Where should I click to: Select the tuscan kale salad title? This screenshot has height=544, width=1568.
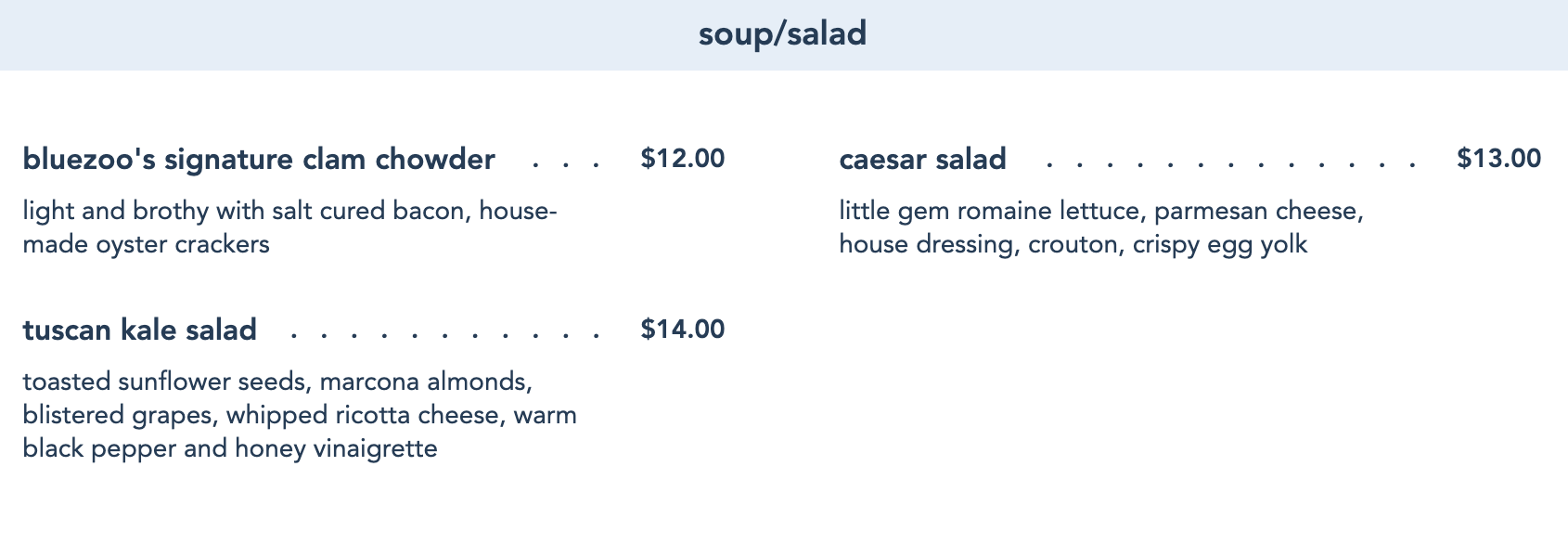140,330
